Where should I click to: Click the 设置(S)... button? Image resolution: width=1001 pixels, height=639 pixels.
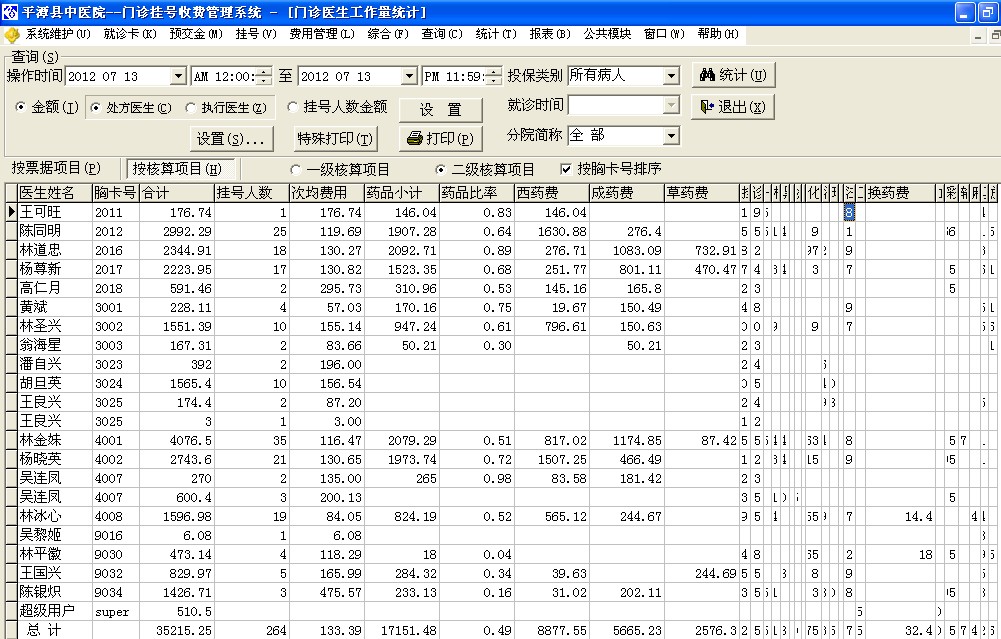pyautogui.click(x=231, y=139)
